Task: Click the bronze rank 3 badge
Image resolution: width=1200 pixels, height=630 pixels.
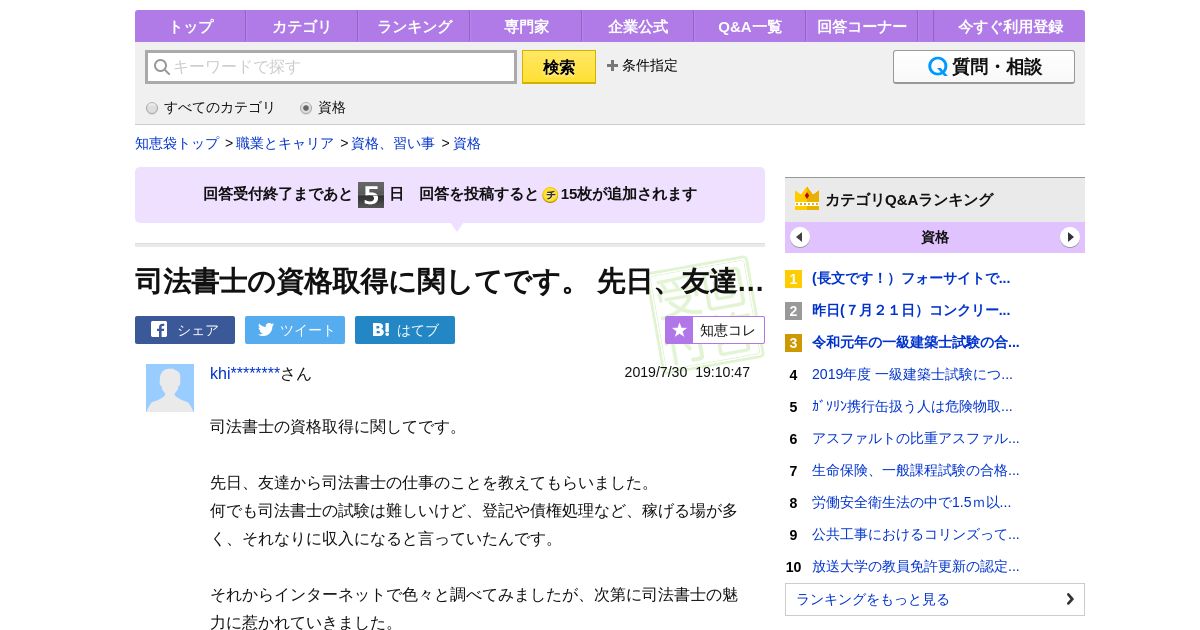Action: (x=793, y=343)
